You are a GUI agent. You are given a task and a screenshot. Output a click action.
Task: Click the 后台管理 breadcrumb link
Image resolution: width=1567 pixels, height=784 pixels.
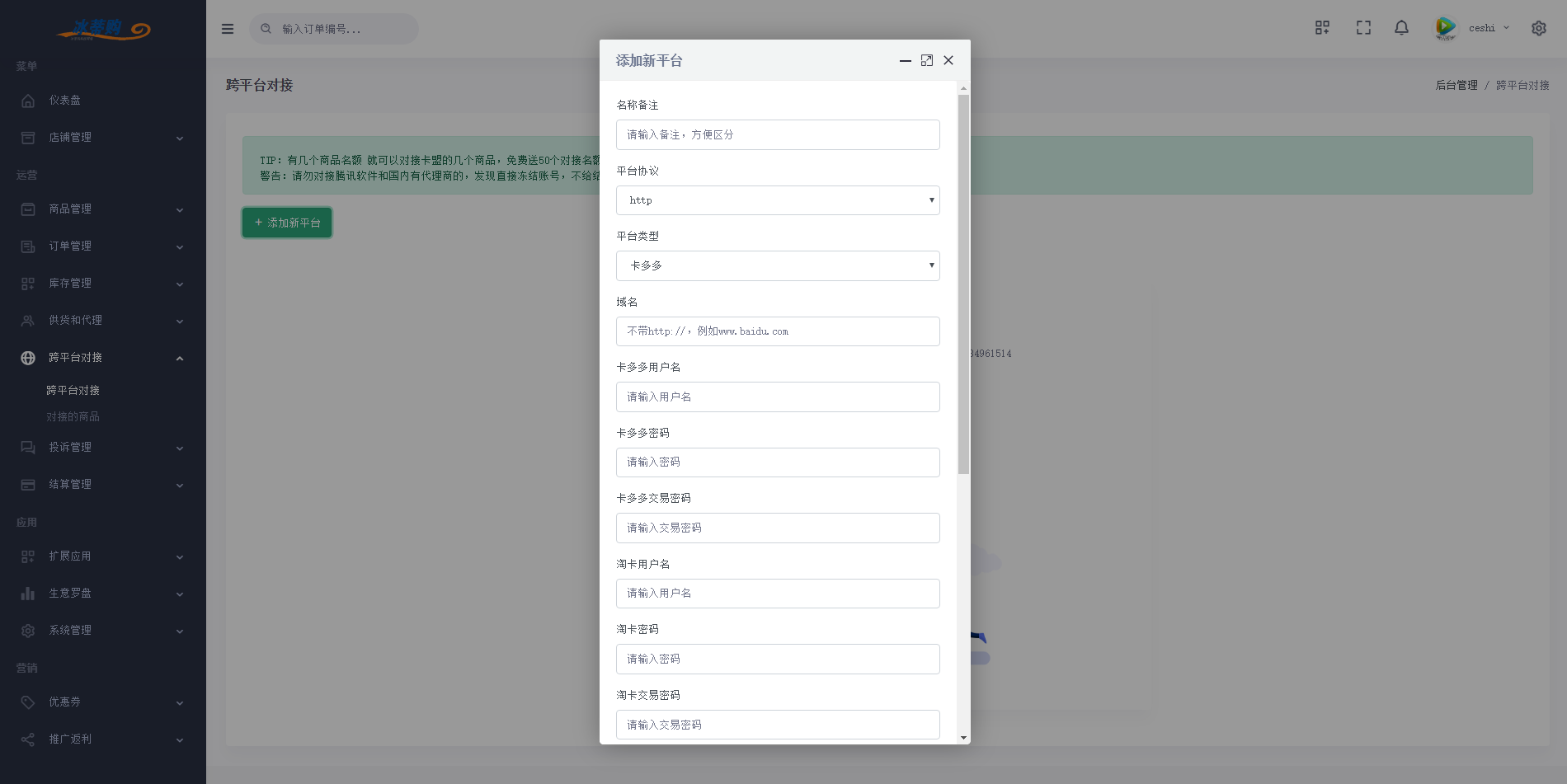point(1456,85)
